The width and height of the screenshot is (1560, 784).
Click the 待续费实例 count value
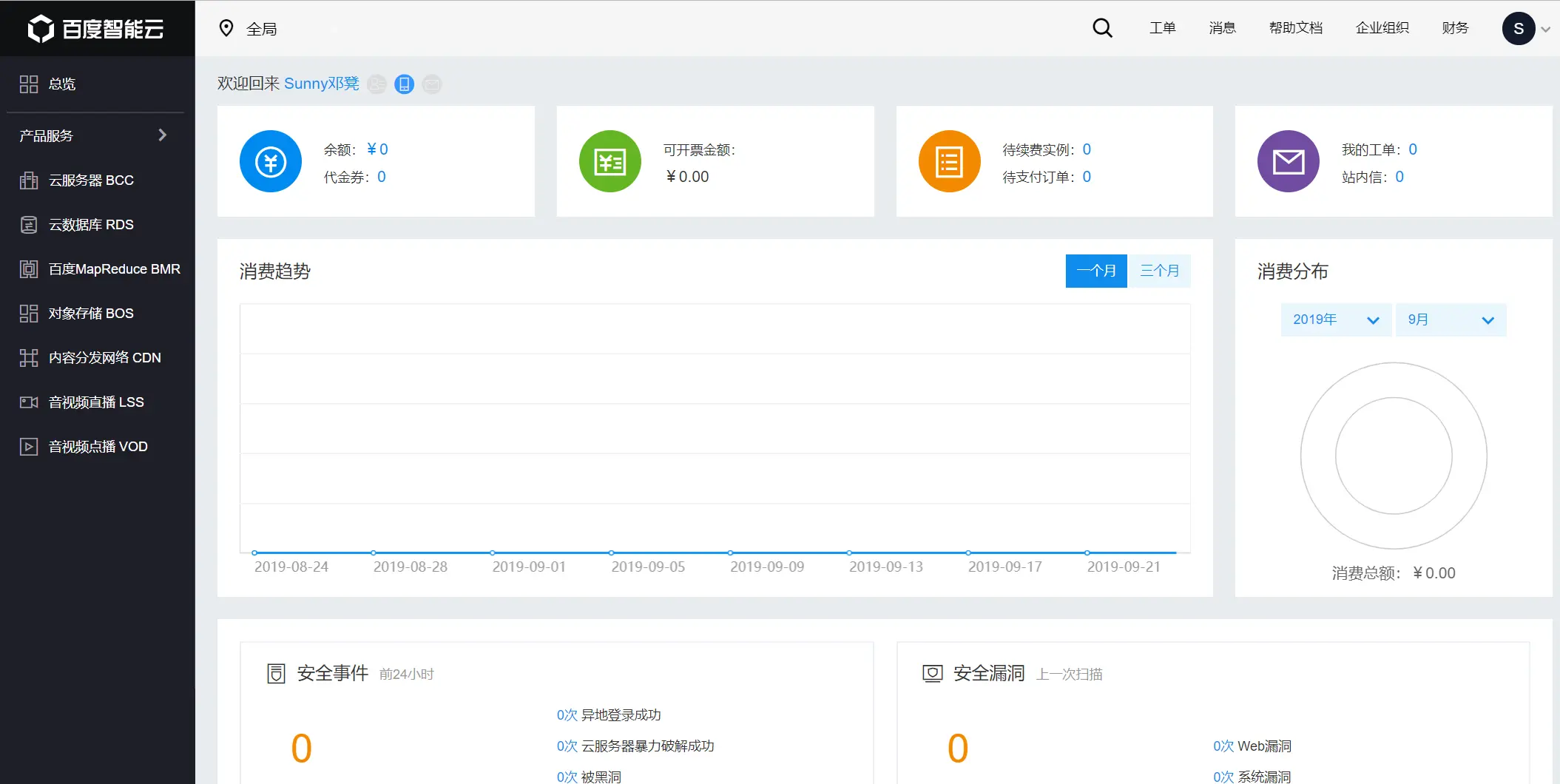click(x=1087, y=149)
